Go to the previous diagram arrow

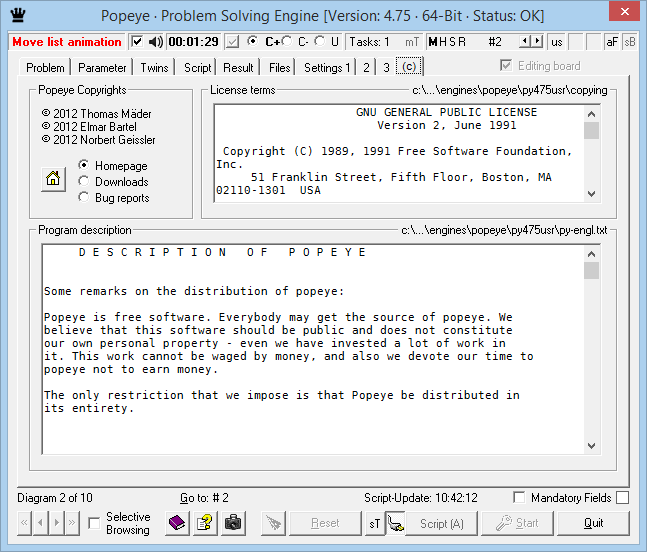40,523
